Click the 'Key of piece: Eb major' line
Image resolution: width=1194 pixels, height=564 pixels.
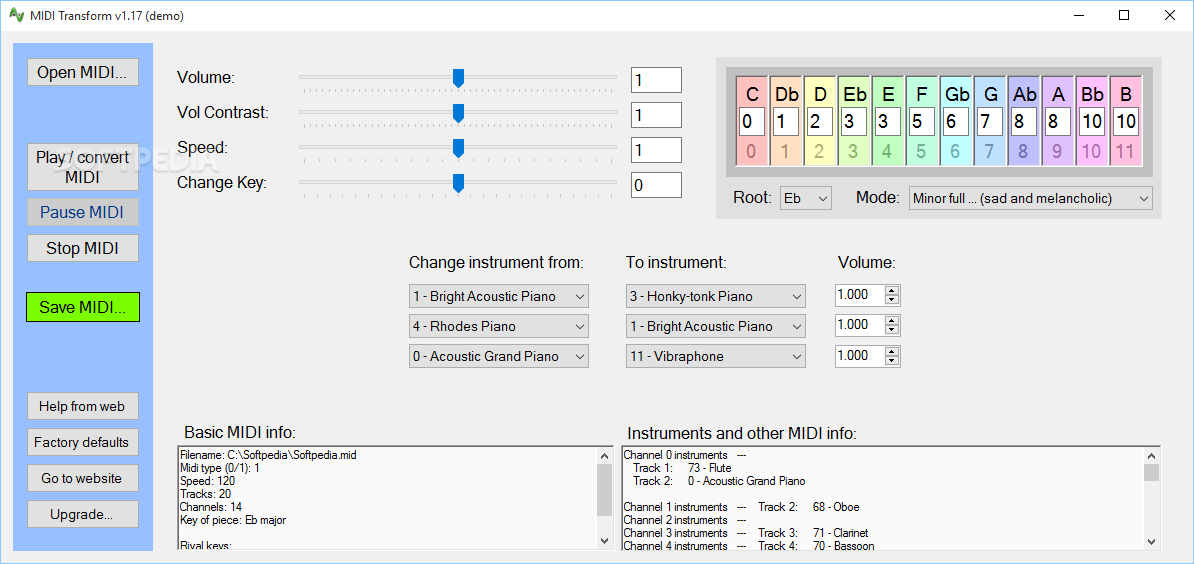coord(233,520)
